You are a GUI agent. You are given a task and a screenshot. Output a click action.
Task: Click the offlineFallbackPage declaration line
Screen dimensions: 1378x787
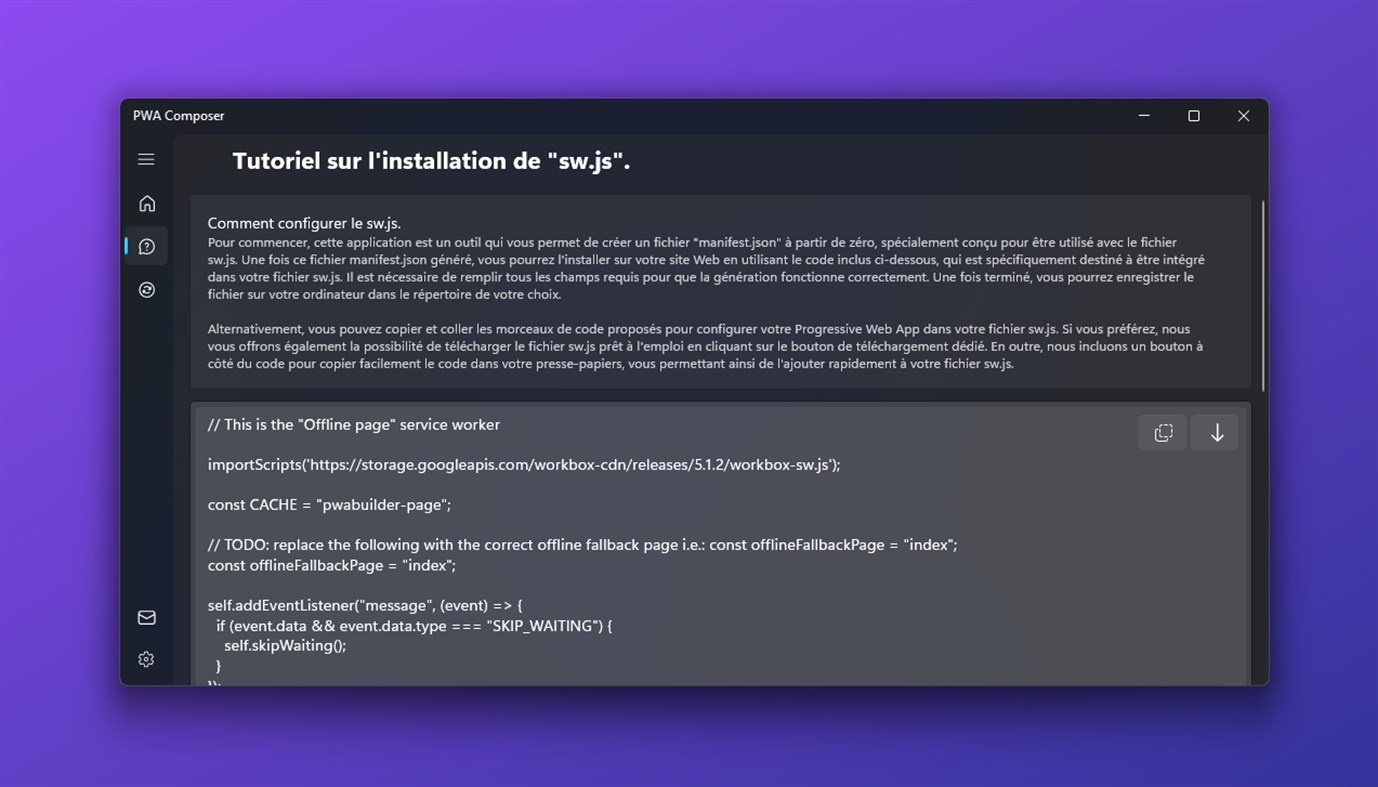coord(331,566)
